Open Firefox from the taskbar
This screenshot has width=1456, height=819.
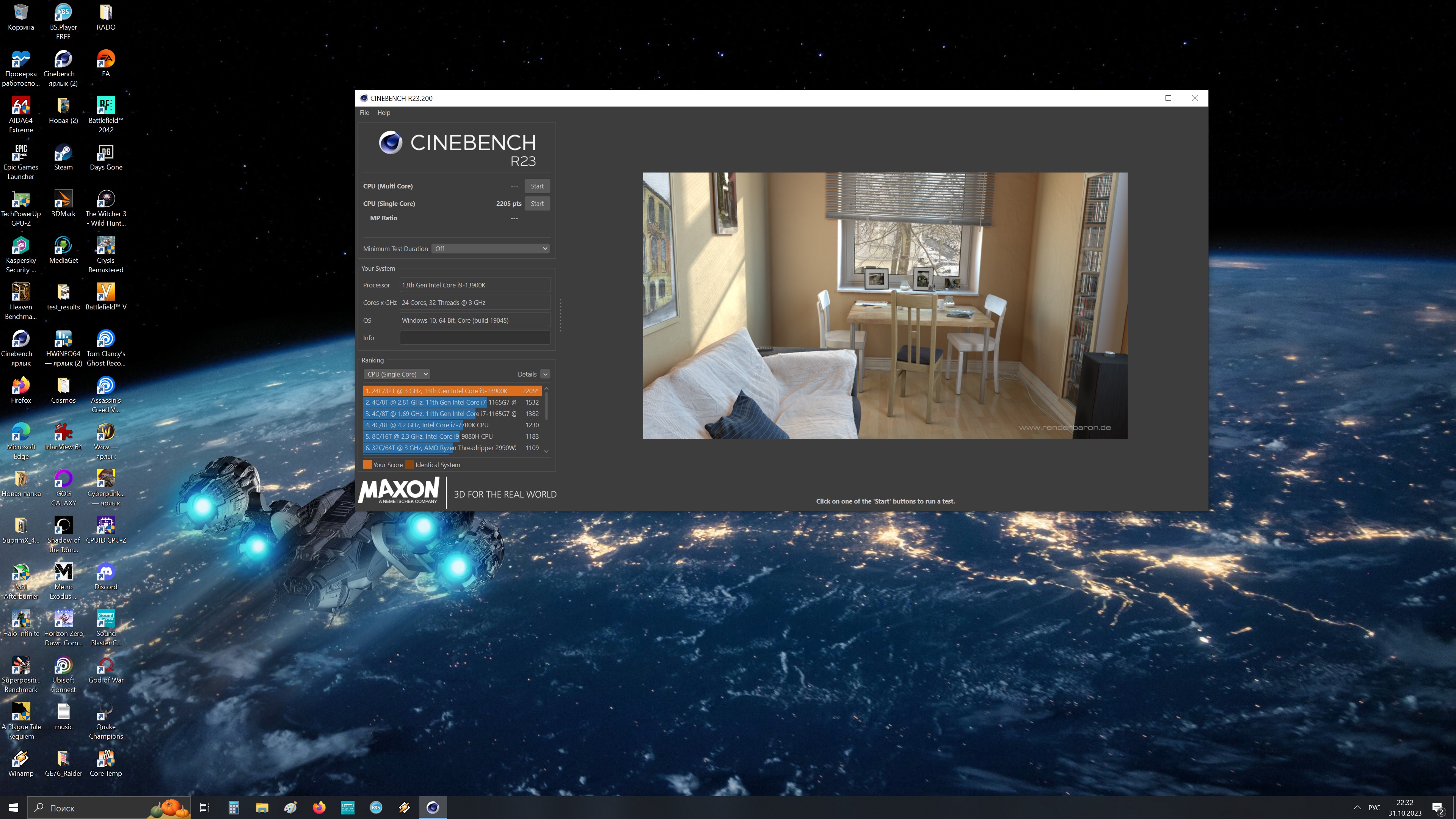(319, 808)
